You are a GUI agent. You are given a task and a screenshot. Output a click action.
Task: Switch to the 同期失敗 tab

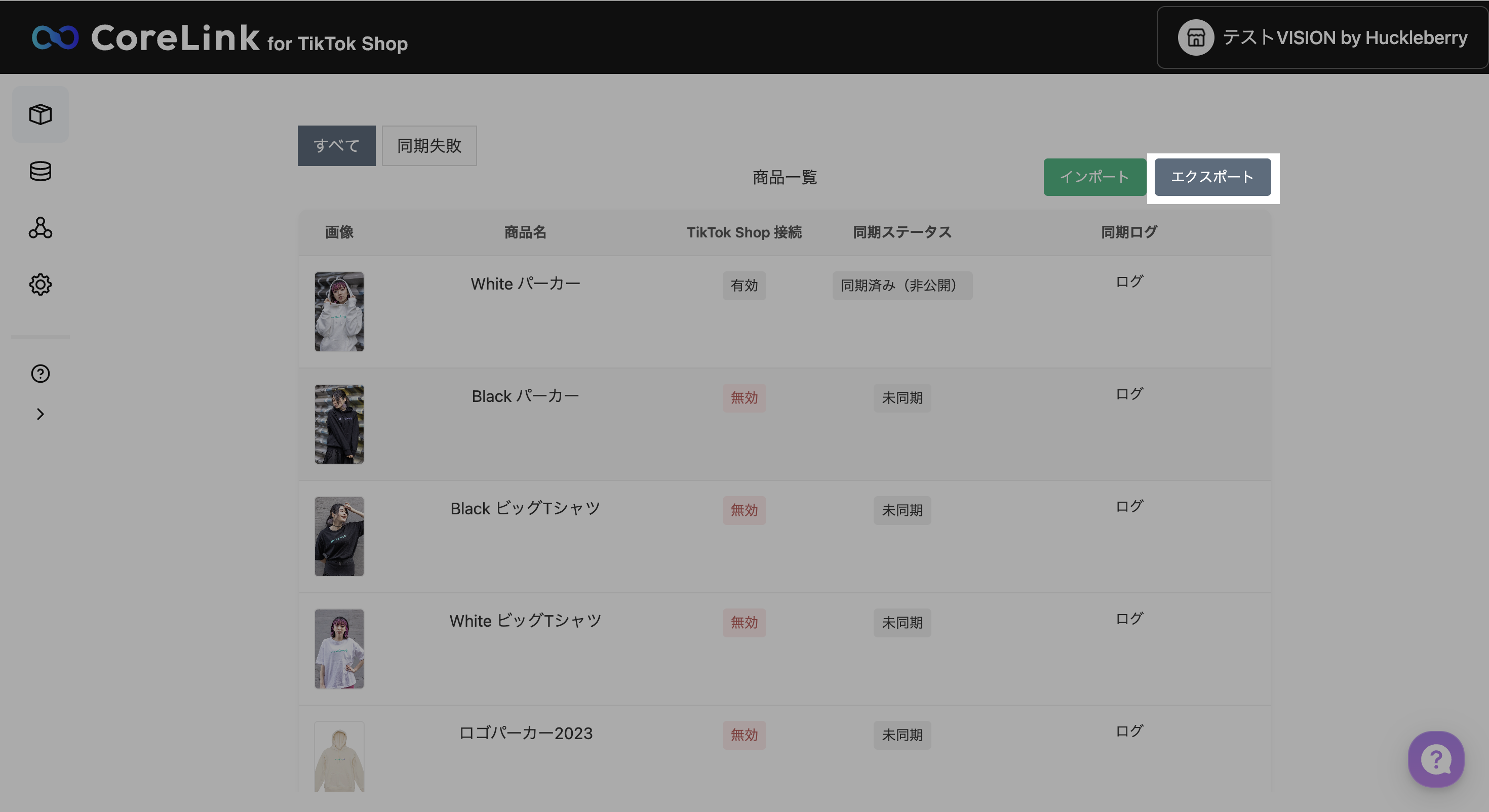coord(429,146)
